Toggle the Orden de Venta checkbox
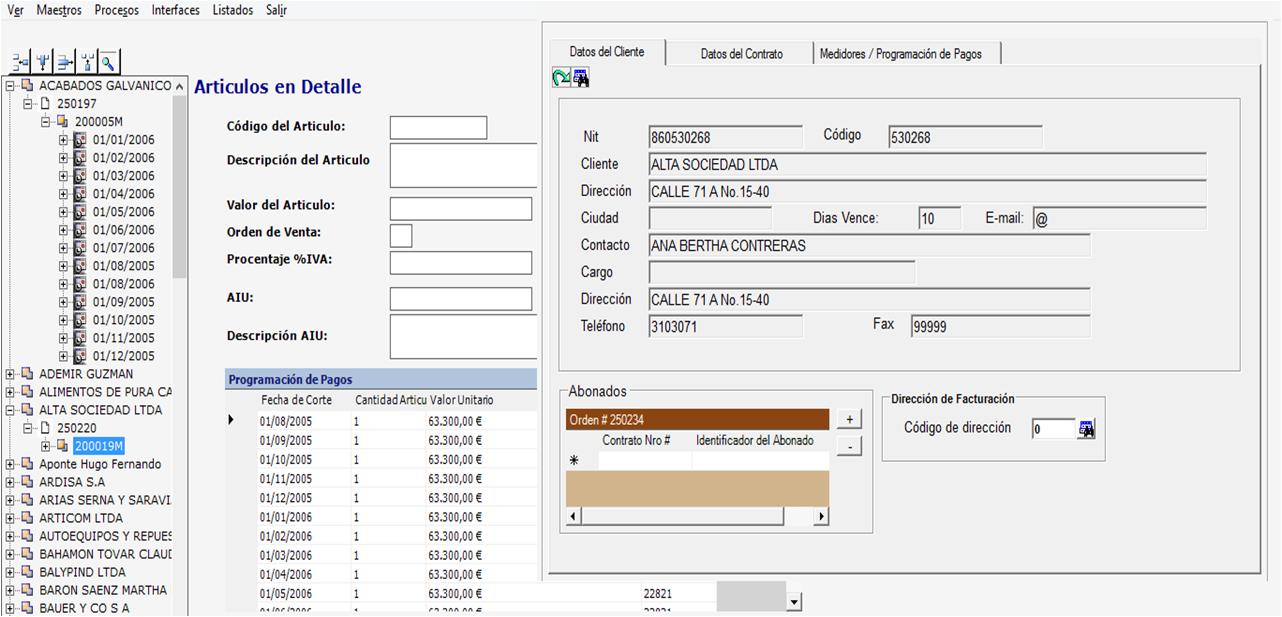This screenshot has width=1282, height=617. [x=400, y=235]
